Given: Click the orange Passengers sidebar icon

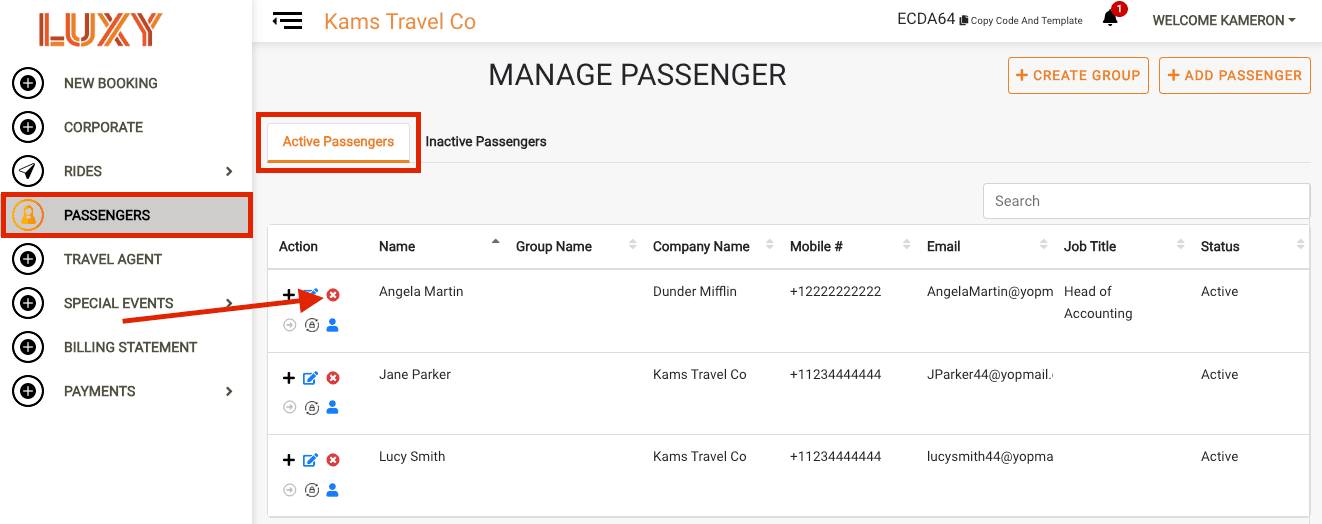Looking at the screenshot, I should click(28, 215).
